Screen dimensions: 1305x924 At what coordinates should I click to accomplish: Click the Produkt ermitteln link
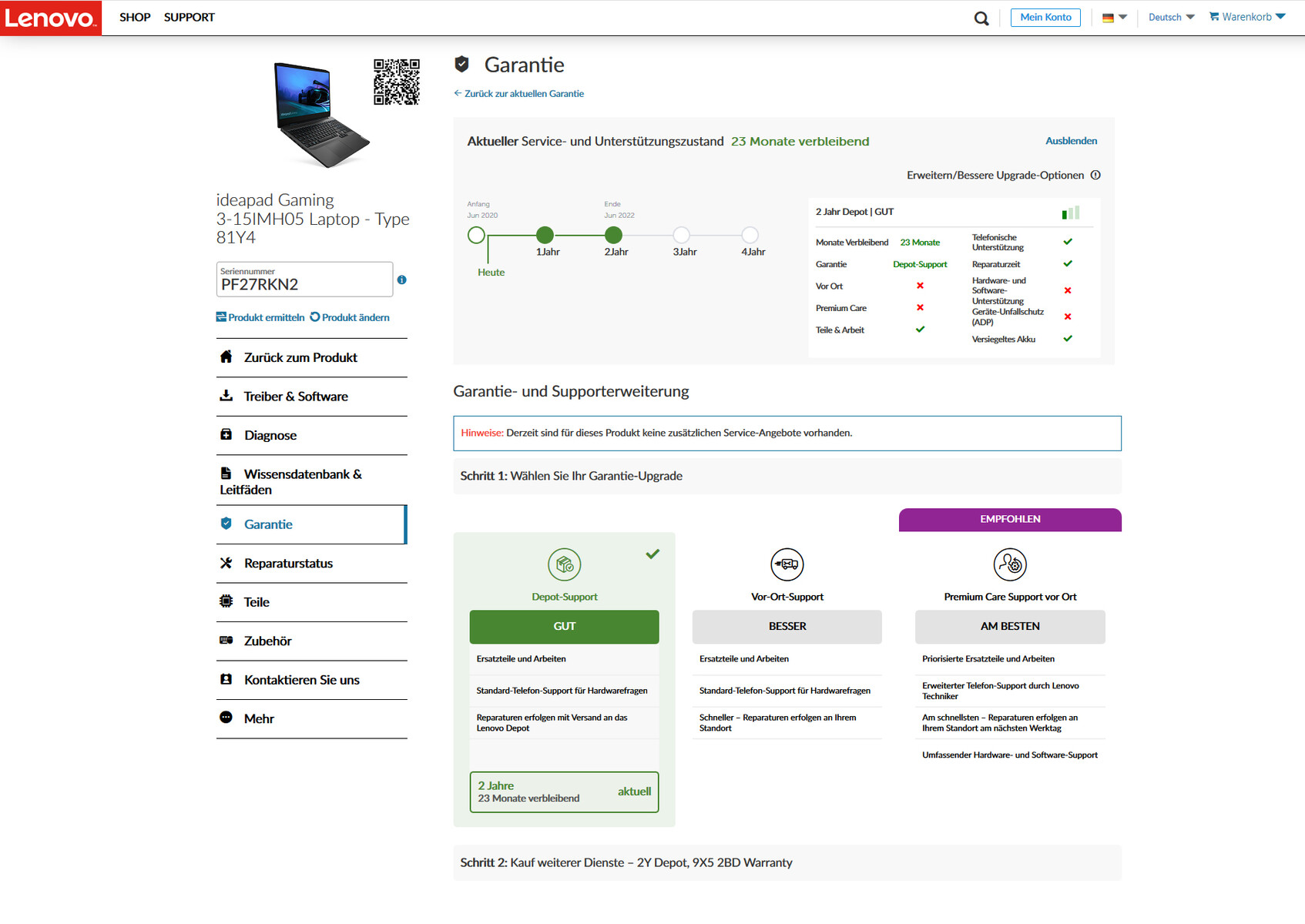[x=260, y=317]
